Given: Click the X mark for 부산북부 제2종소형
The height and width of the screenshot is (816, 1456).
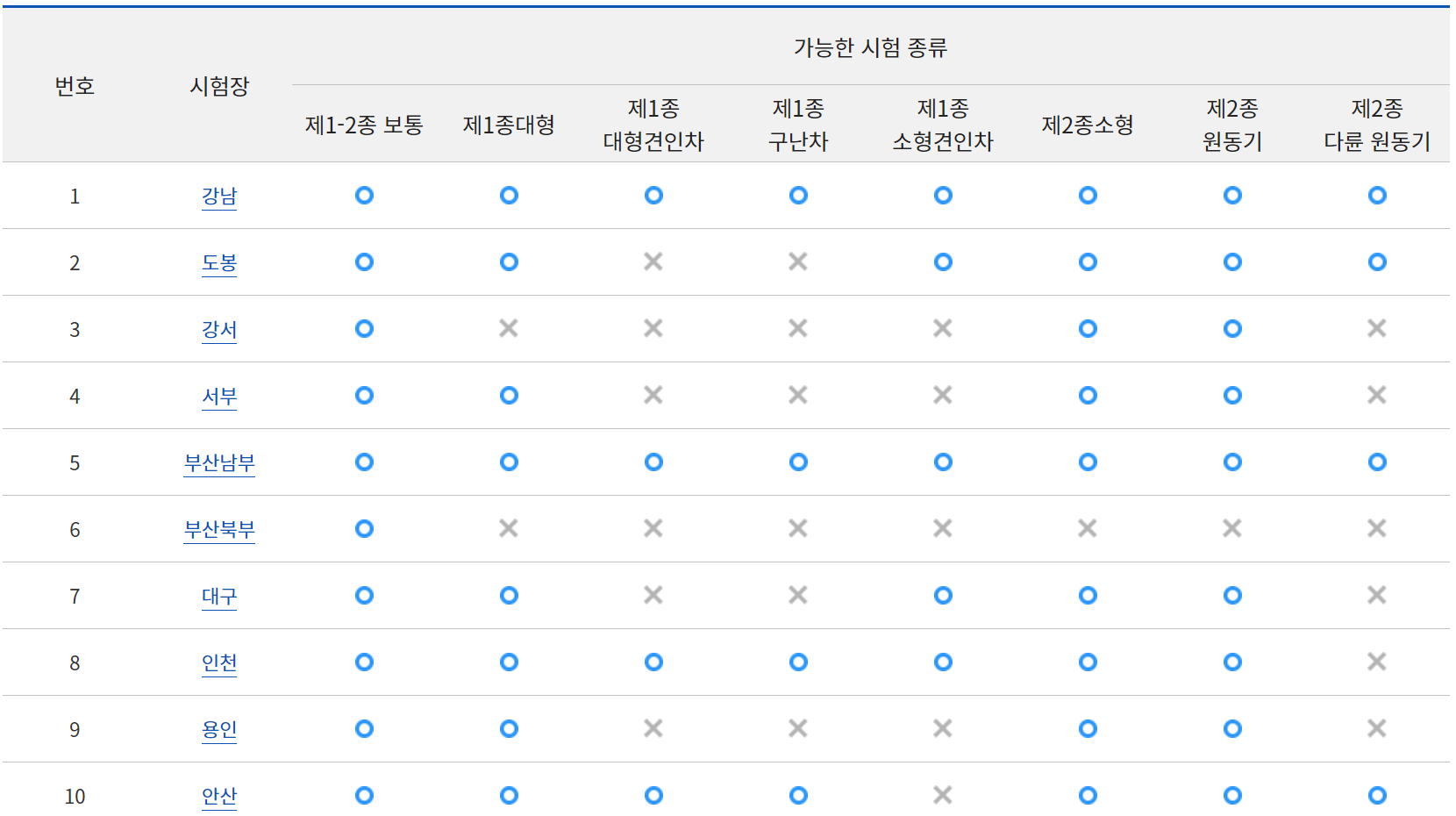Looking at the screenshot, I should click(1087, 529).
